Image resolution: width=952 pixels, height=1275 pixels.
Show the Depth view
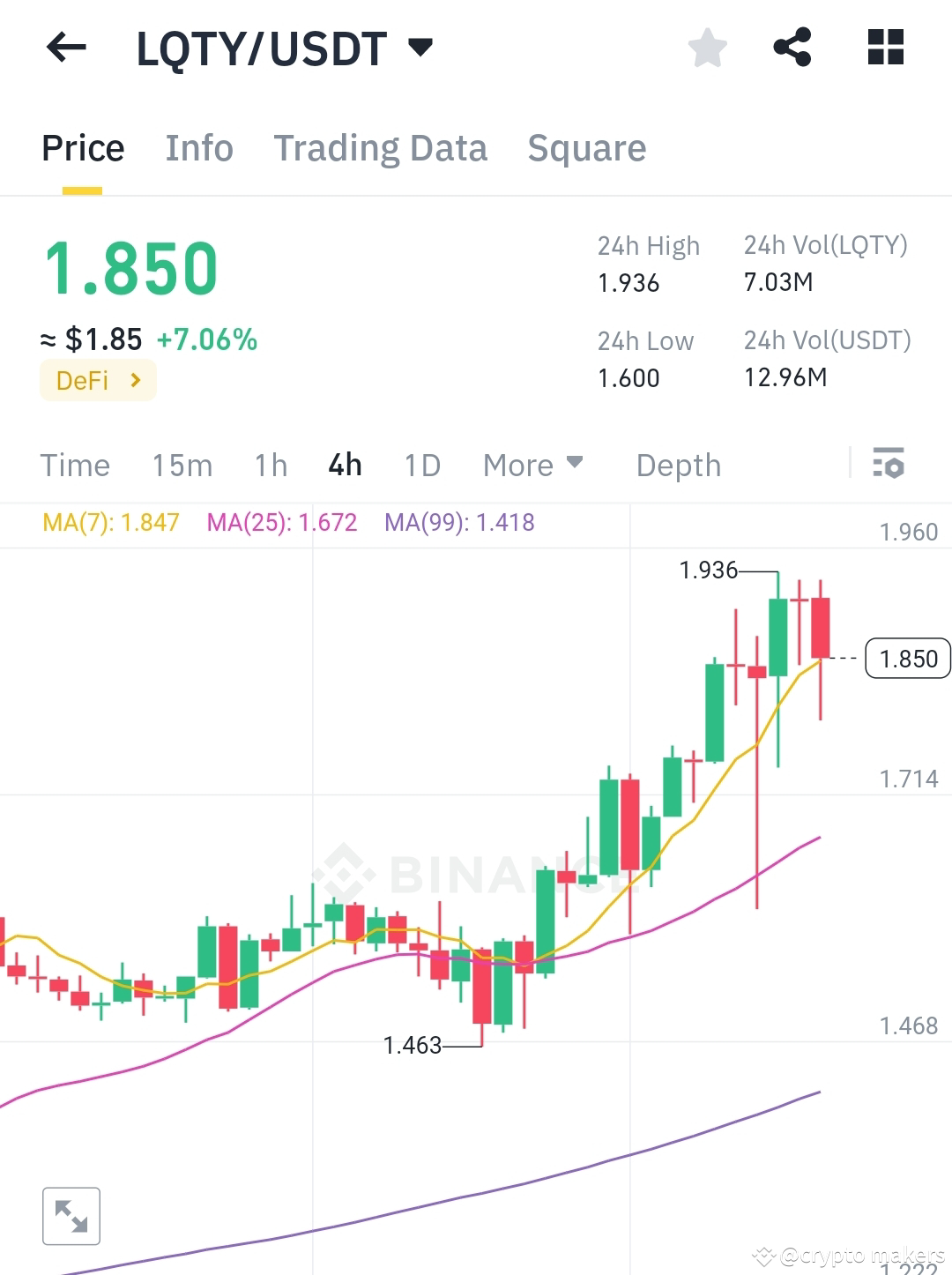[x=678, y=465]
